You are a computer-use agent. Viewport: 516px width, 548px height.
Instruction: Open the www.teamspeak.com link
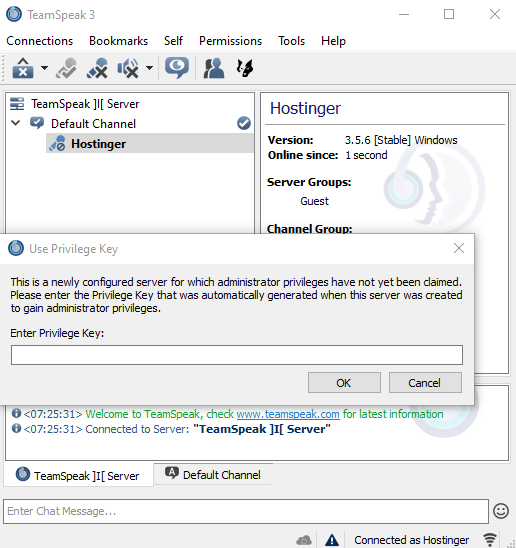point(288,414)
